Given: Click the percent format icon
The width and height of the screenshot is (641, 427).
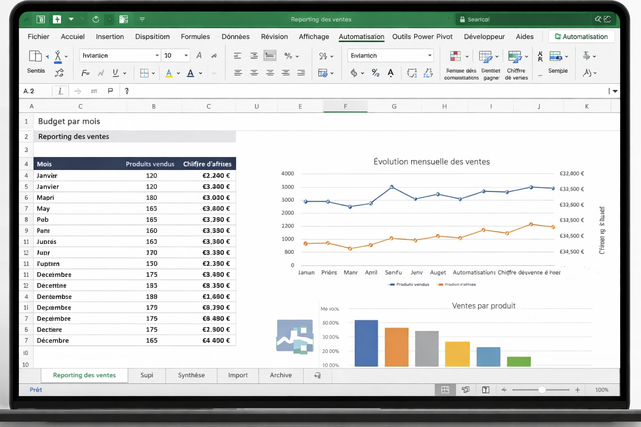Looking at the screenshot, I should pyautogui.click(x=288, y=56).
